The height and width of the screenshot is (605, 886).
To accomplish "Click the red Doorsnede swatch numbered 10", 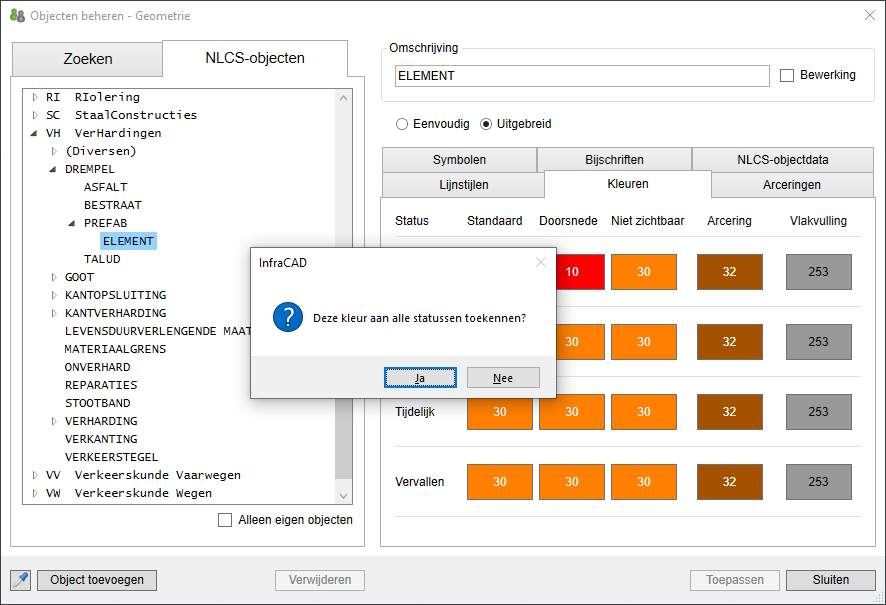I will pos(572,272).
